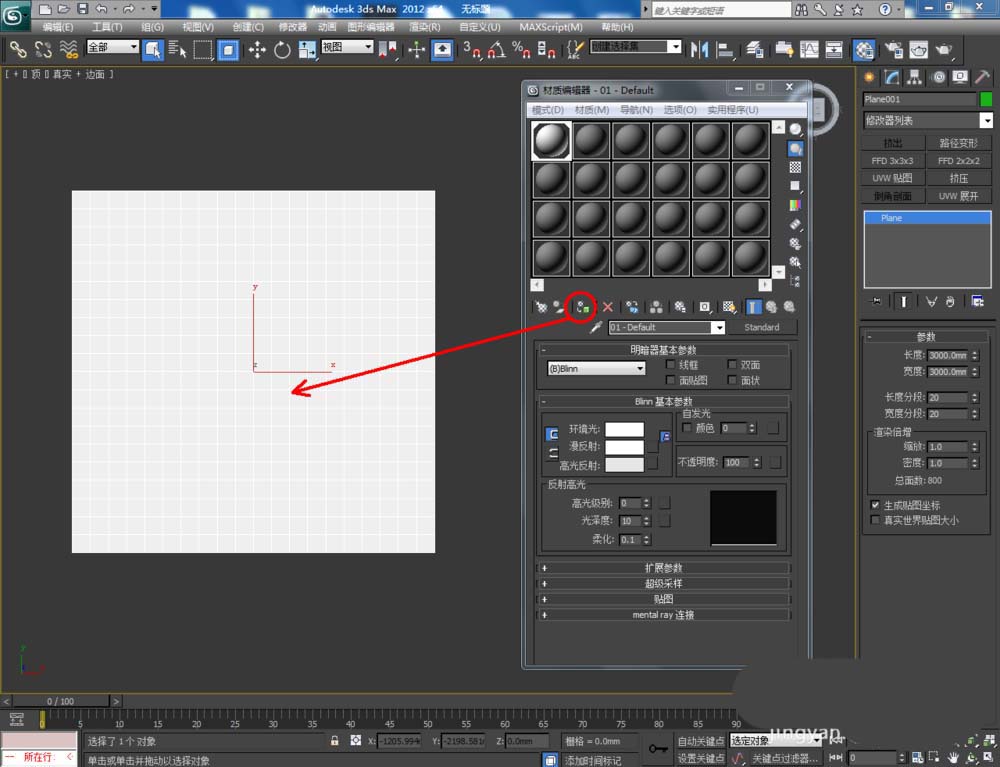Image resolution: width=1000 pixels, height=767 pixels.
Task: Choose the rectangular selection region tool
Action: pyautogui.click(x=202, y=50)
